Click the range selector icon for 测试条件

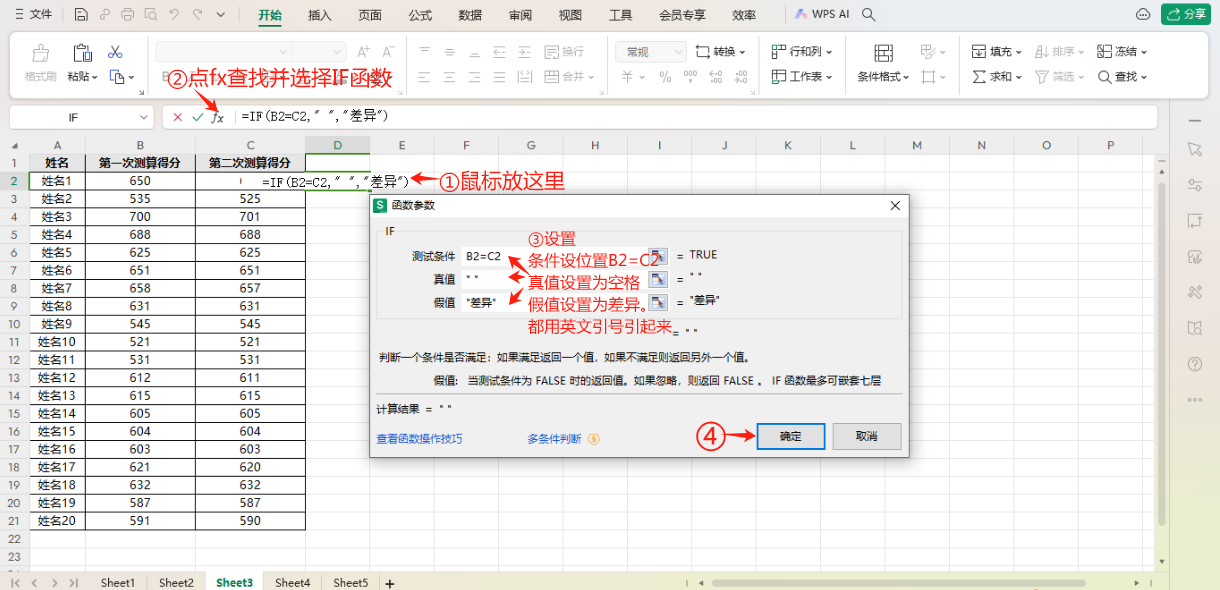coord(658,256)
